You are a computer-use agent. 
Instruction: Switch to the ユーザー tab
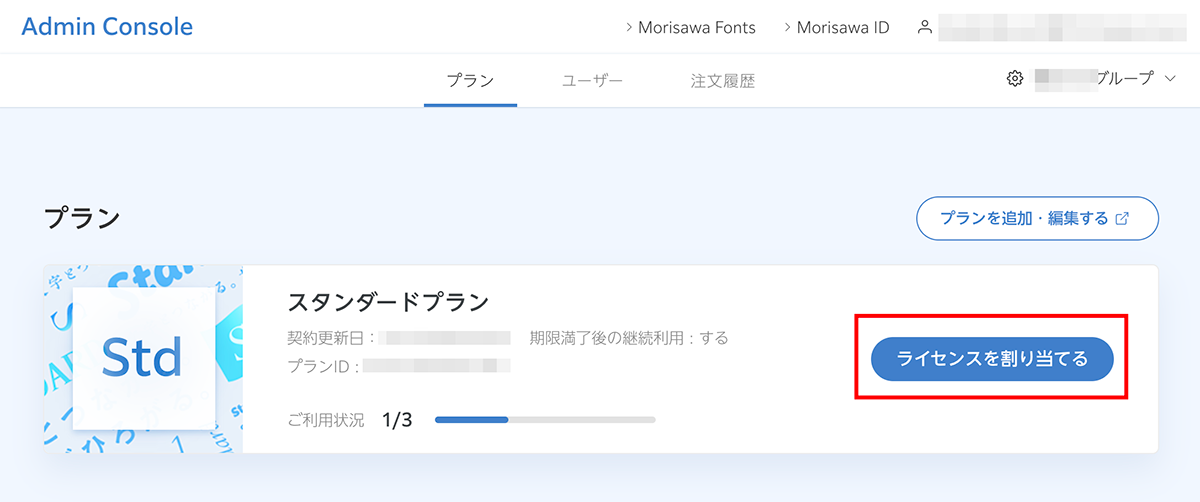[x=592, y=80]
